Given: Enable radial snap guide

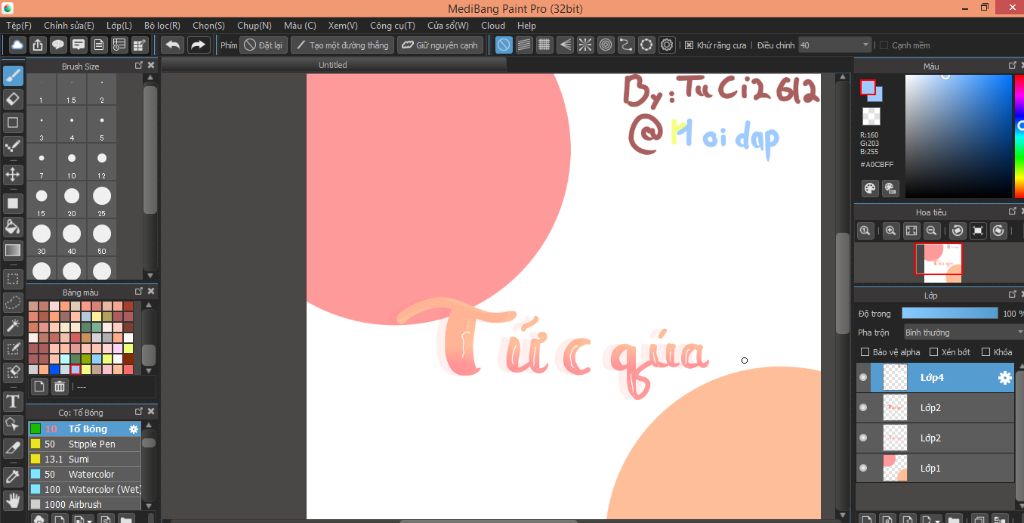Looking at the screenshot, I should tap(585, 45).
